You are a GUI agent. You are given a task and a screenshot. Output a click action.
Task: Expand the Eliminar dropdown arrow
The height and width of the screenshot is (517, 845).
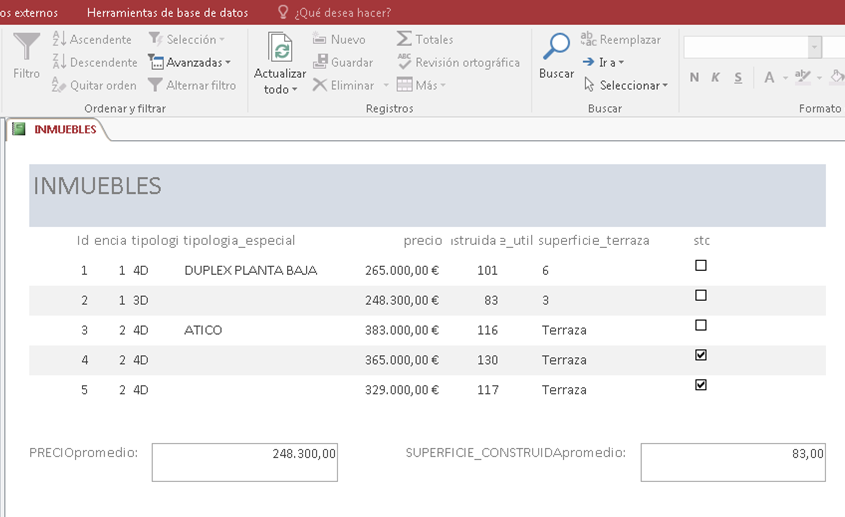[x=386, y=85]
